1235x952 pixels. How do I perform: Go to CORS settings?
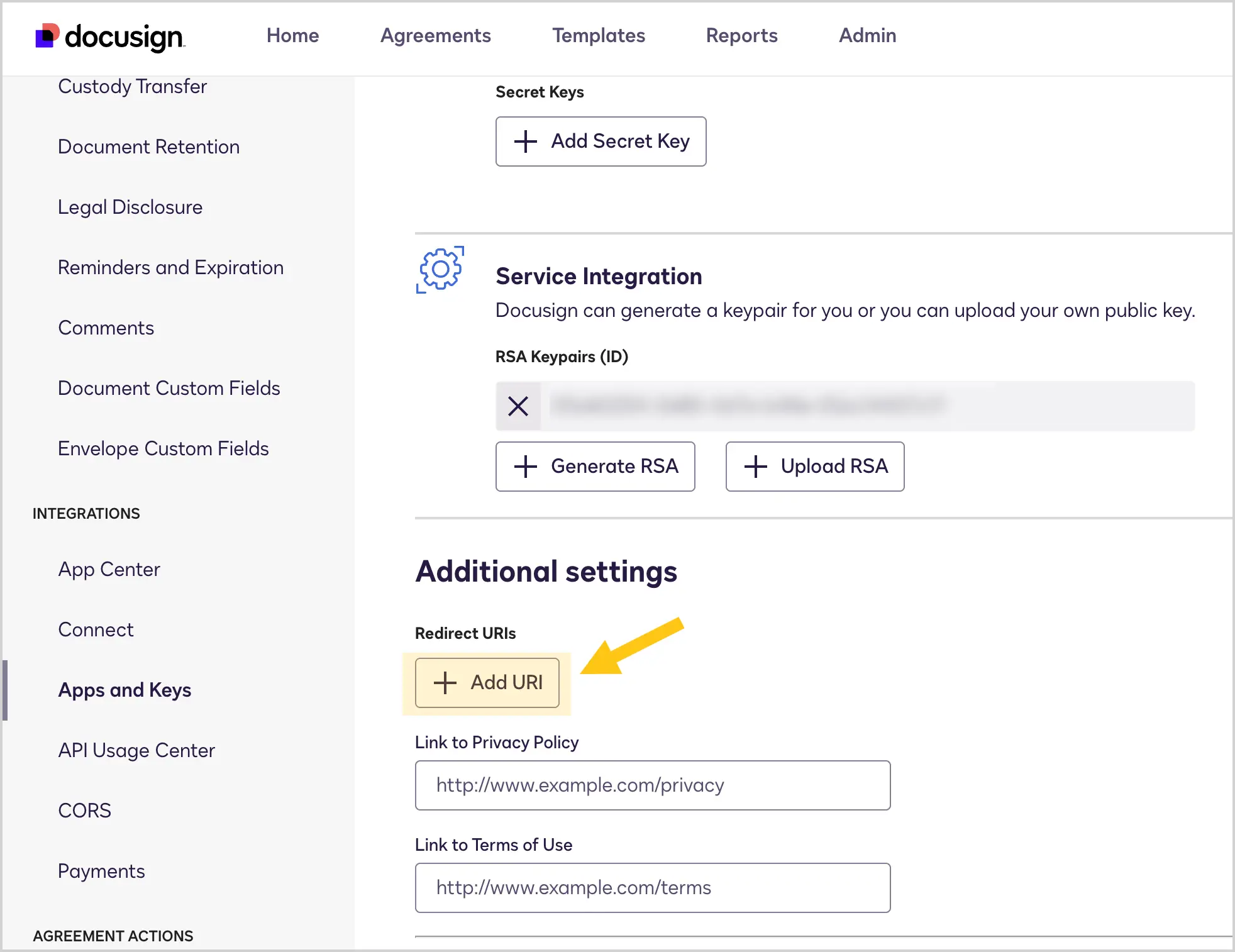pyautogui.click(x=85, y=811)
